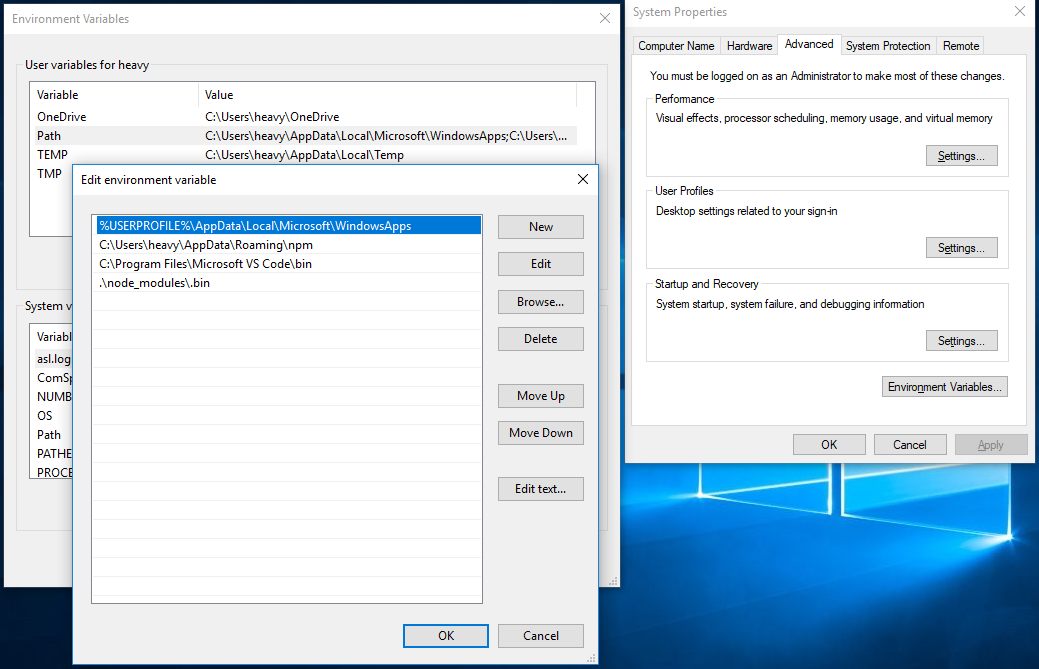Click Environment Variables... in System Properties
Screen dimensions: 1039x669
click(945, 387)
